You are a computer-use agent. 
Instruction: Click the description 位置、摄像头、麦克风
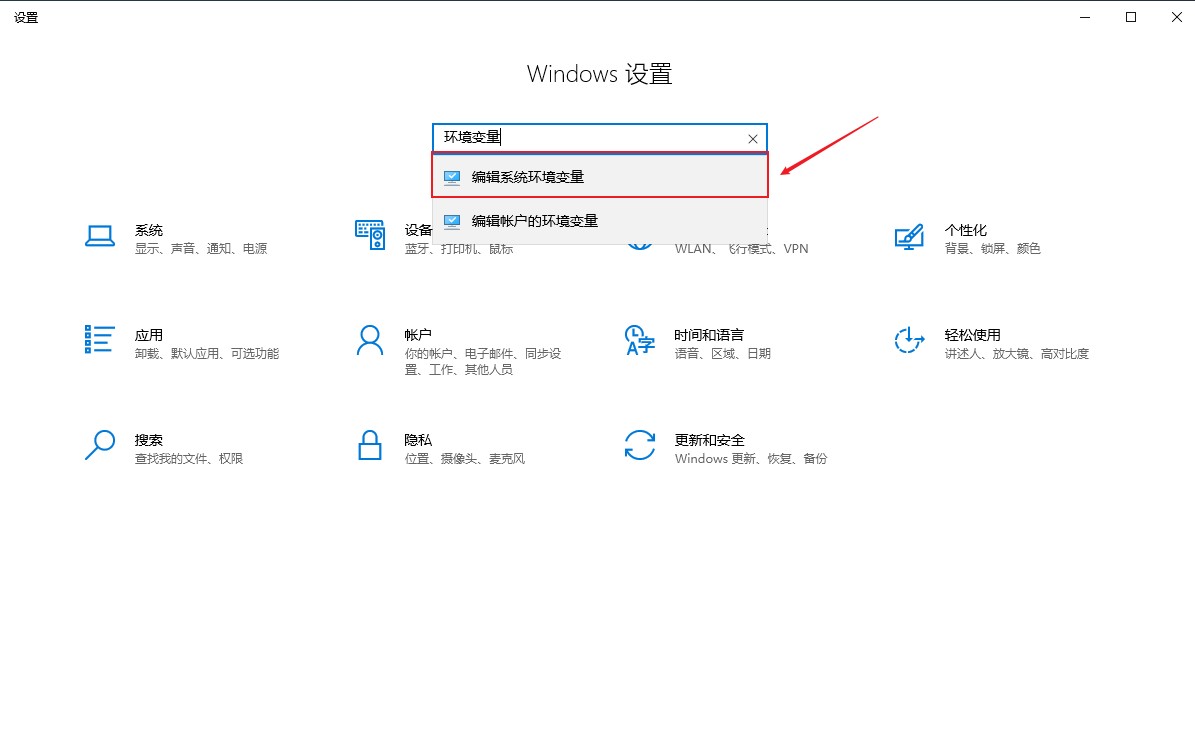(x=465, y=459)
